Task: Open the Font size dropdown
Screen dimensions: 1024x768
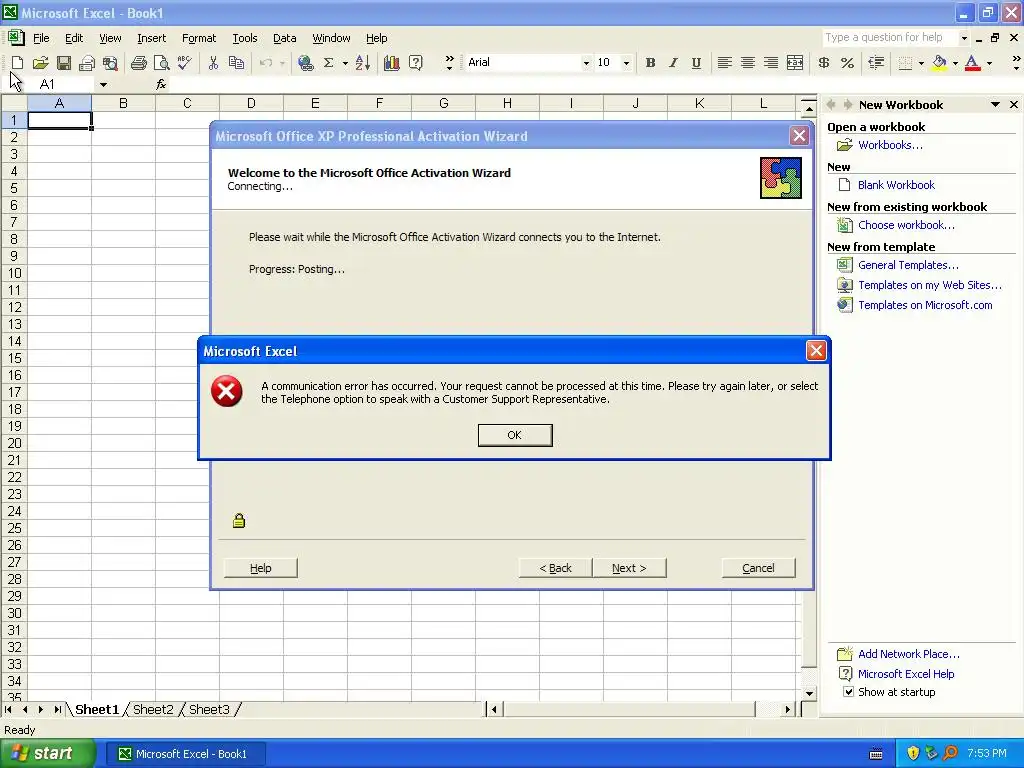Action: pos(626,63)
